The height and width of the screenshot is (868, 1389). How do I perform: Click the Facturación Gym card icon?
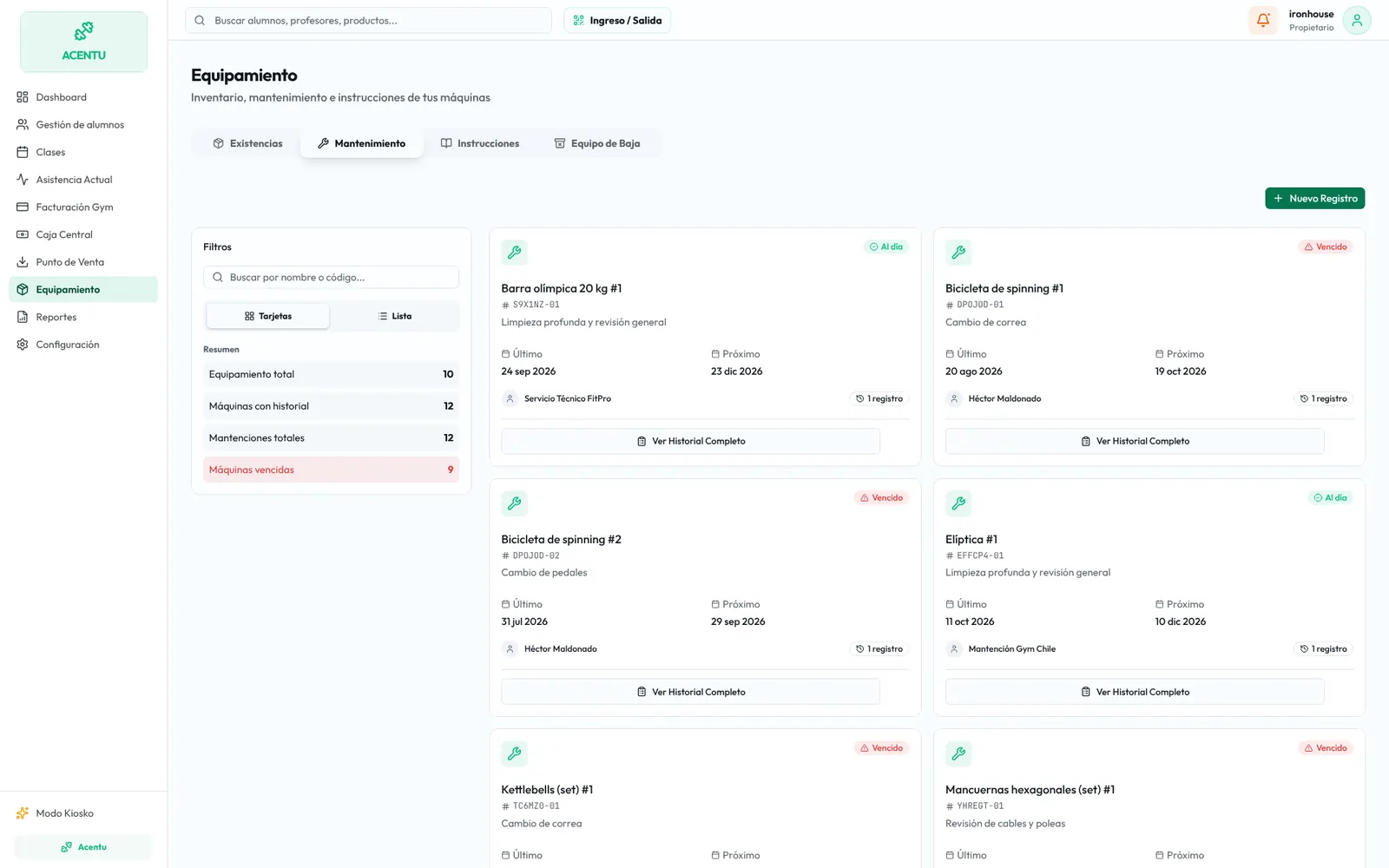point(23,207)
